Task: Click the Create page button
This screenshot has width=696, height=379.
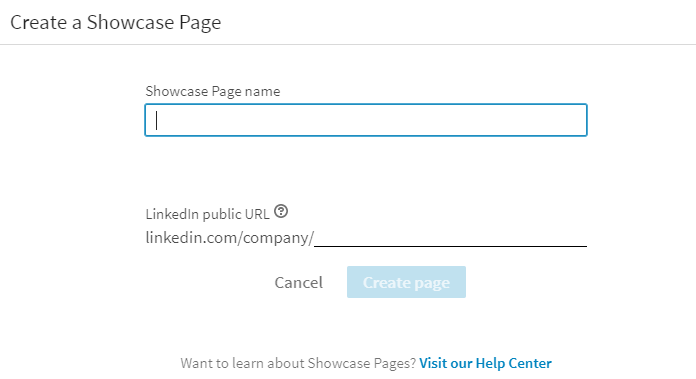Action: tap(406, 282)
